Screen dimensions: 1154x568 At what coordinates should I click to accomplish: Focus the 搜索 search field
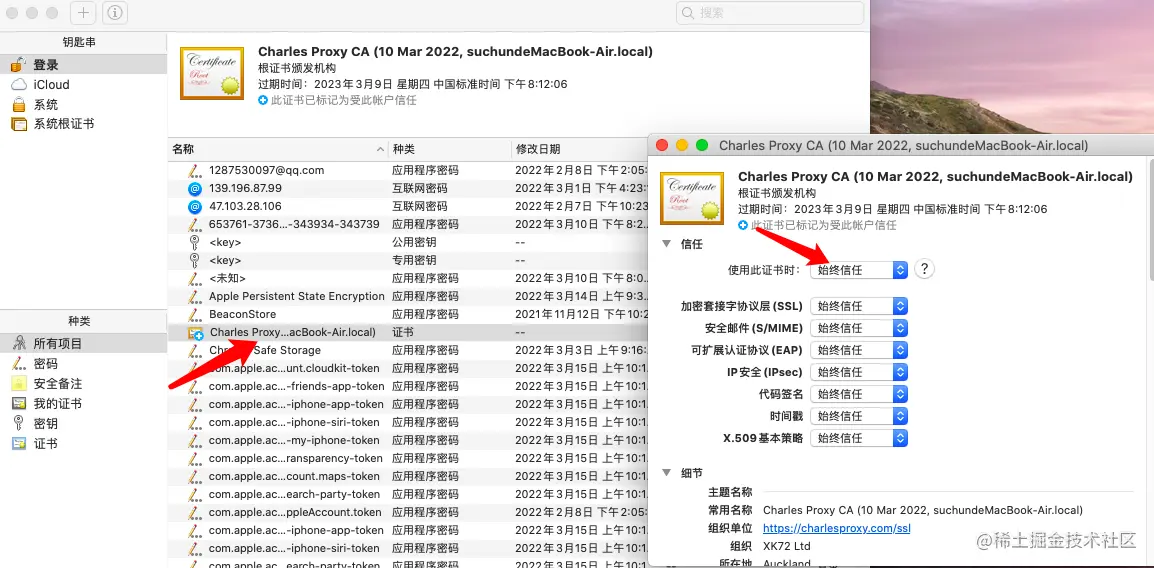[x=770, y=13]
